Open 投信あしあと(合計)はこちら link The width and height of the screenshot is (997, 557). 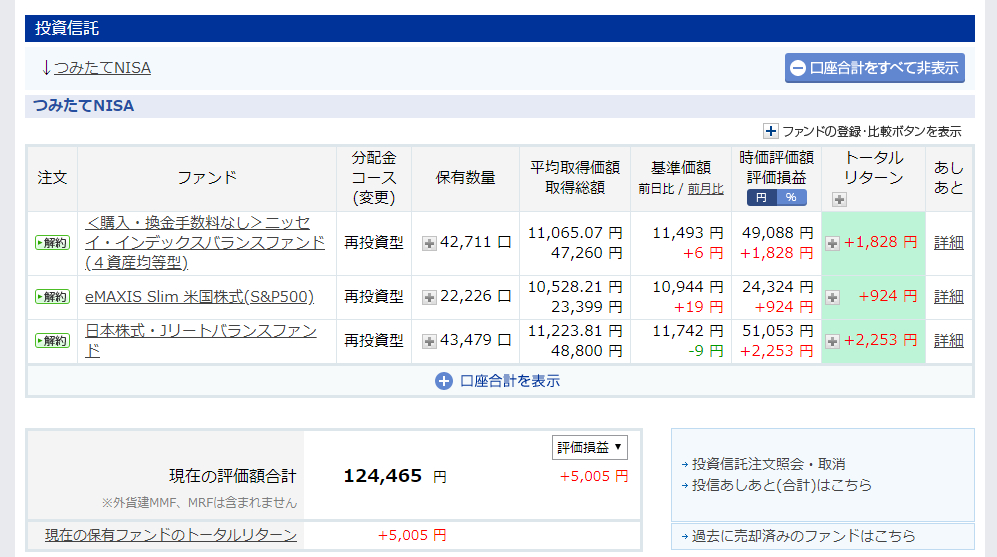[x=781, y=485]
